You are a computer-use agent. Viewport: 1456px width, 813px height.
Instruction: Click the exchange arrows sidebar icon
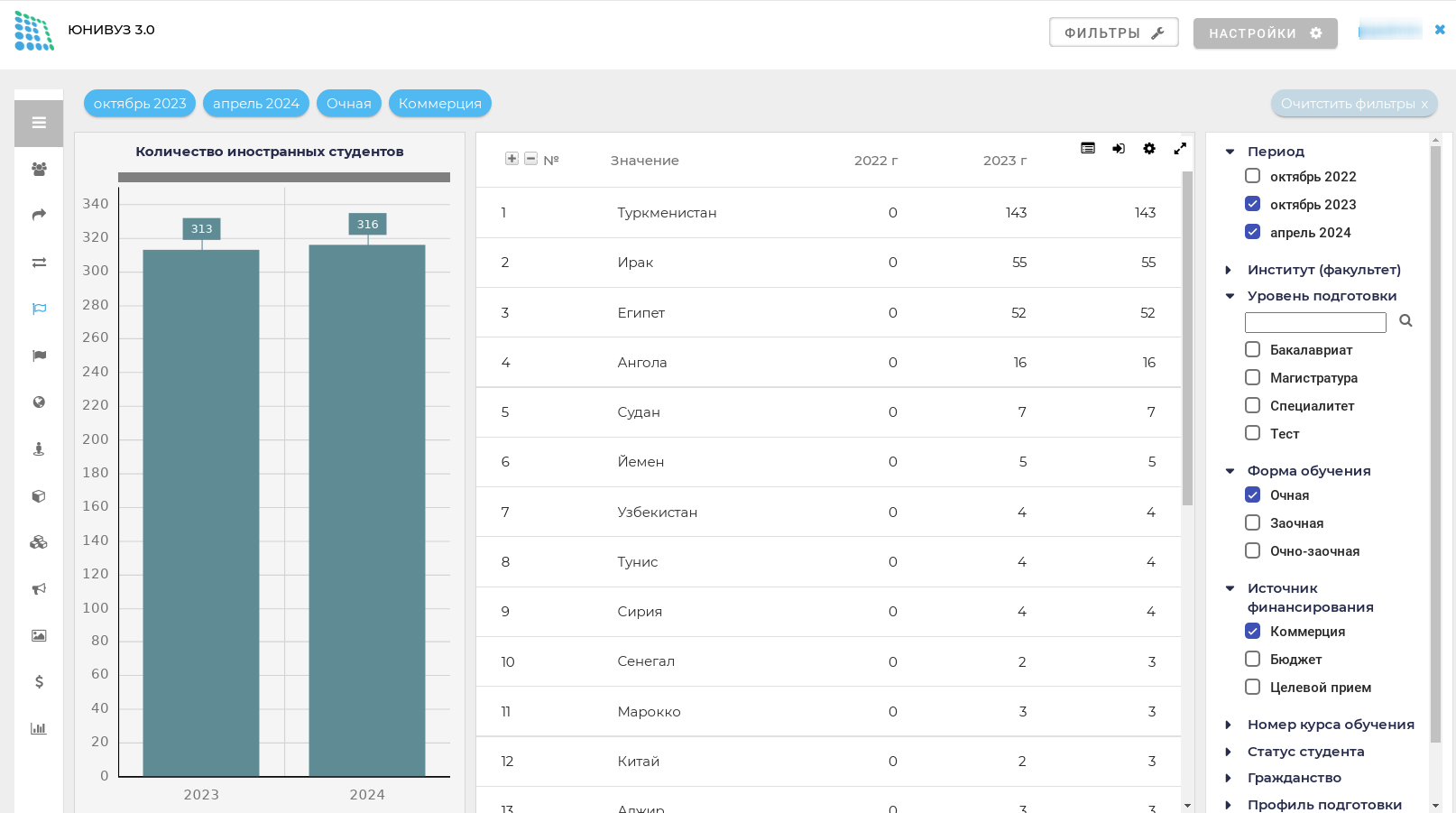click(x=39, y=263)
